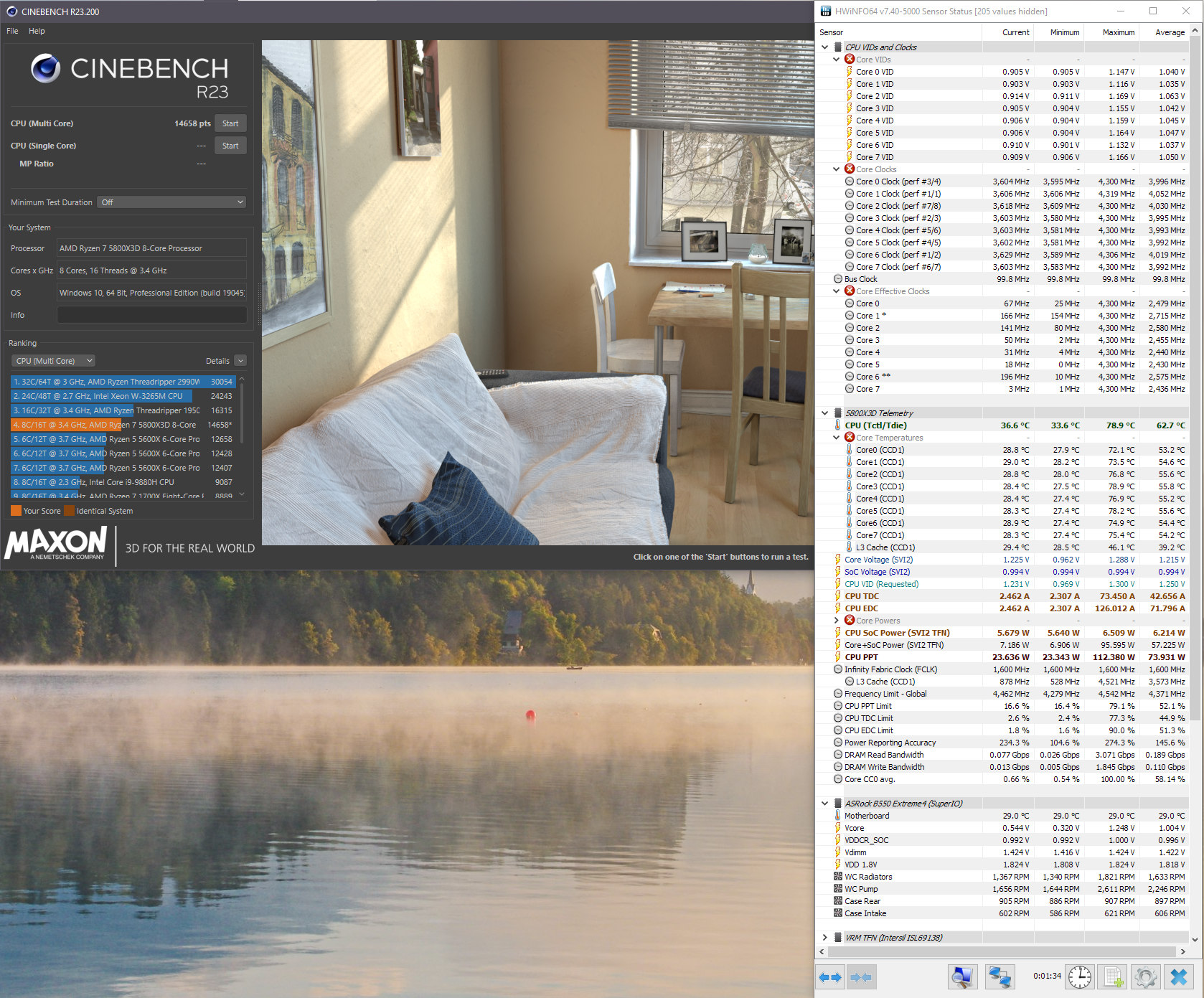This screenshot has height=998, width=1204.
Task: Click the Maximum column header
Action: [1111, 32]
